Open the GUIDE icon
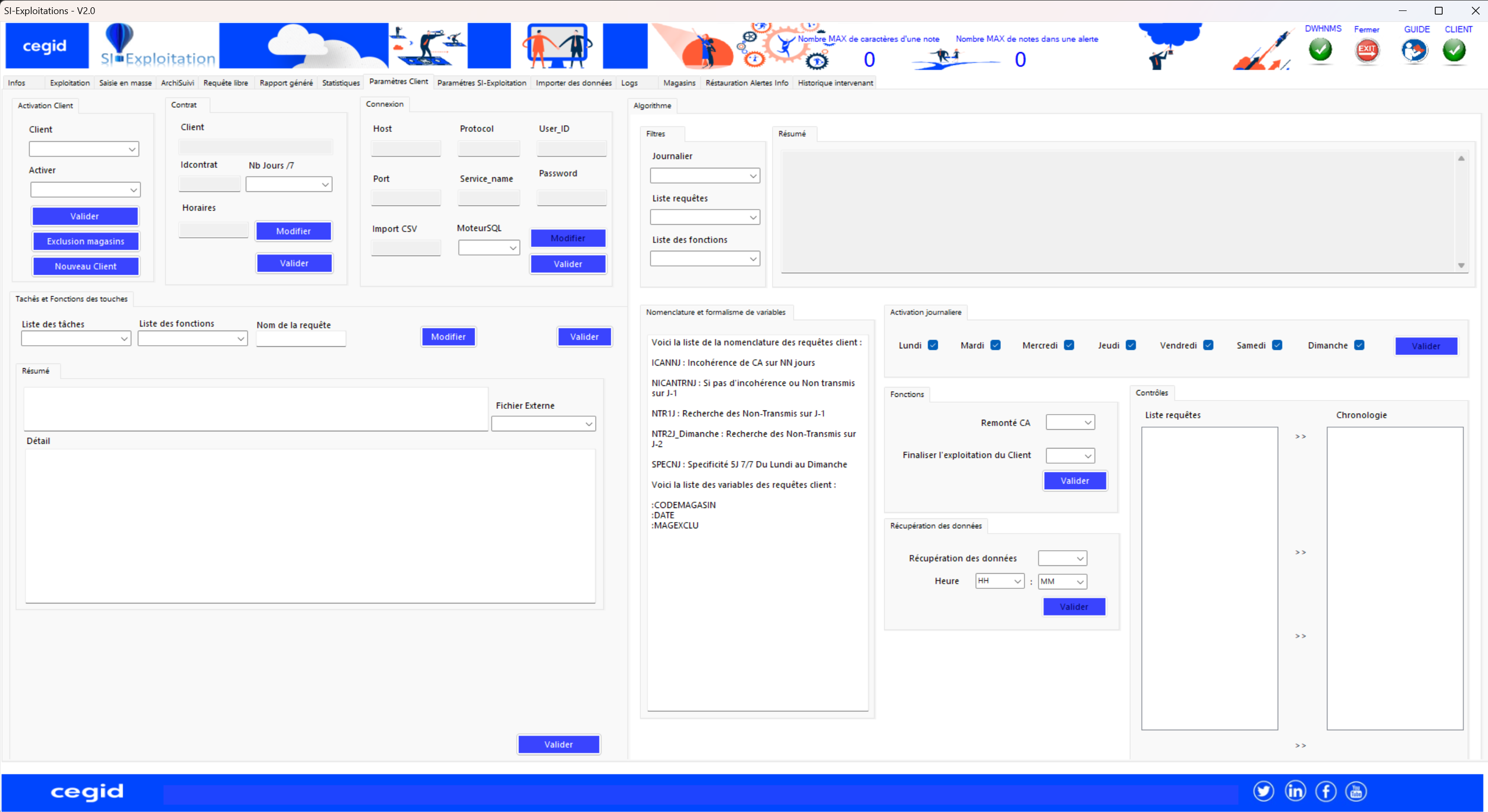This screenshot has width=1488, height=812. click(x=1414, y=50)
